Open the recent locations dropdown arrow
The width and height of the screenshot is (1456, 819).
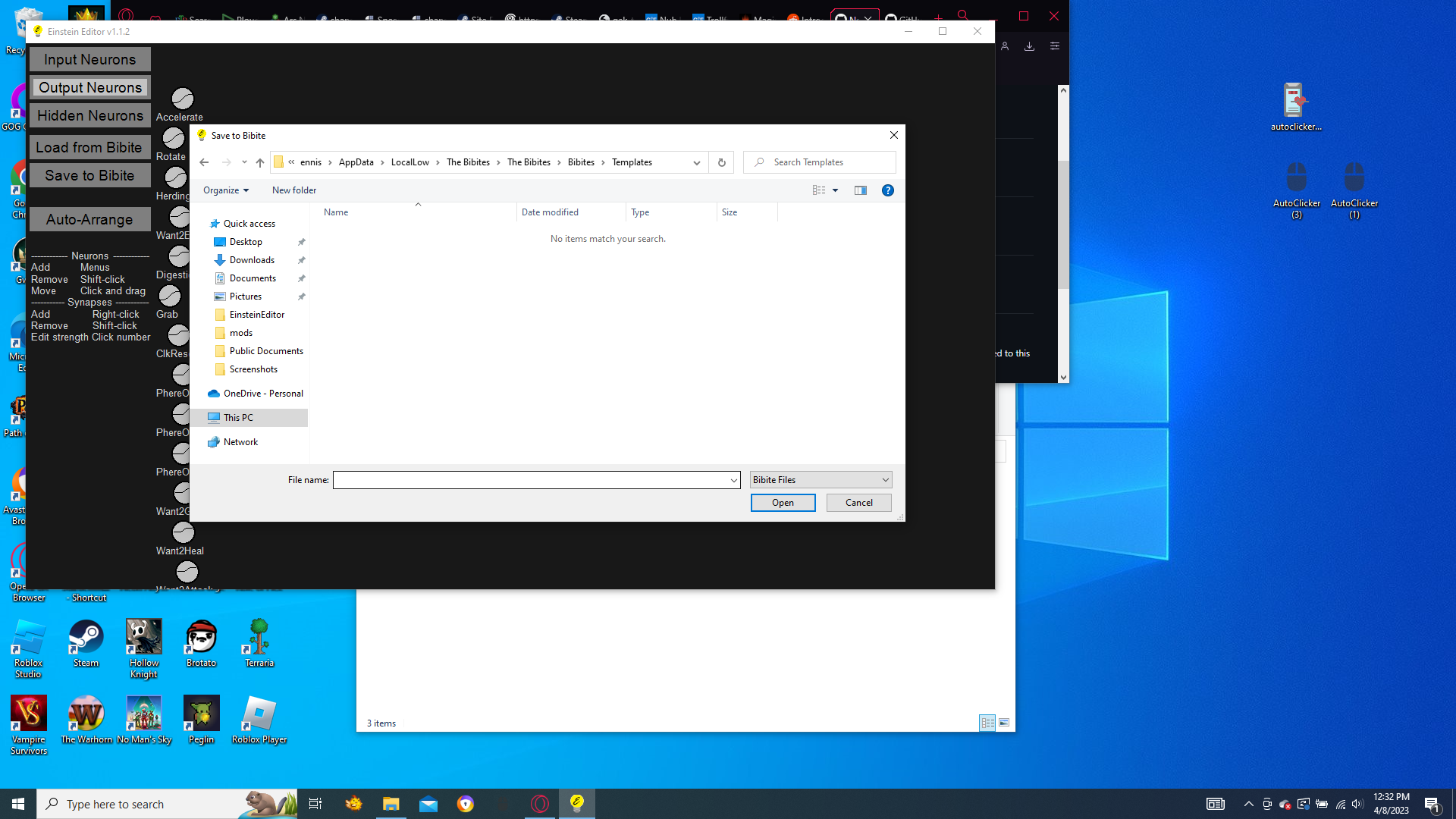pos(244,162)
